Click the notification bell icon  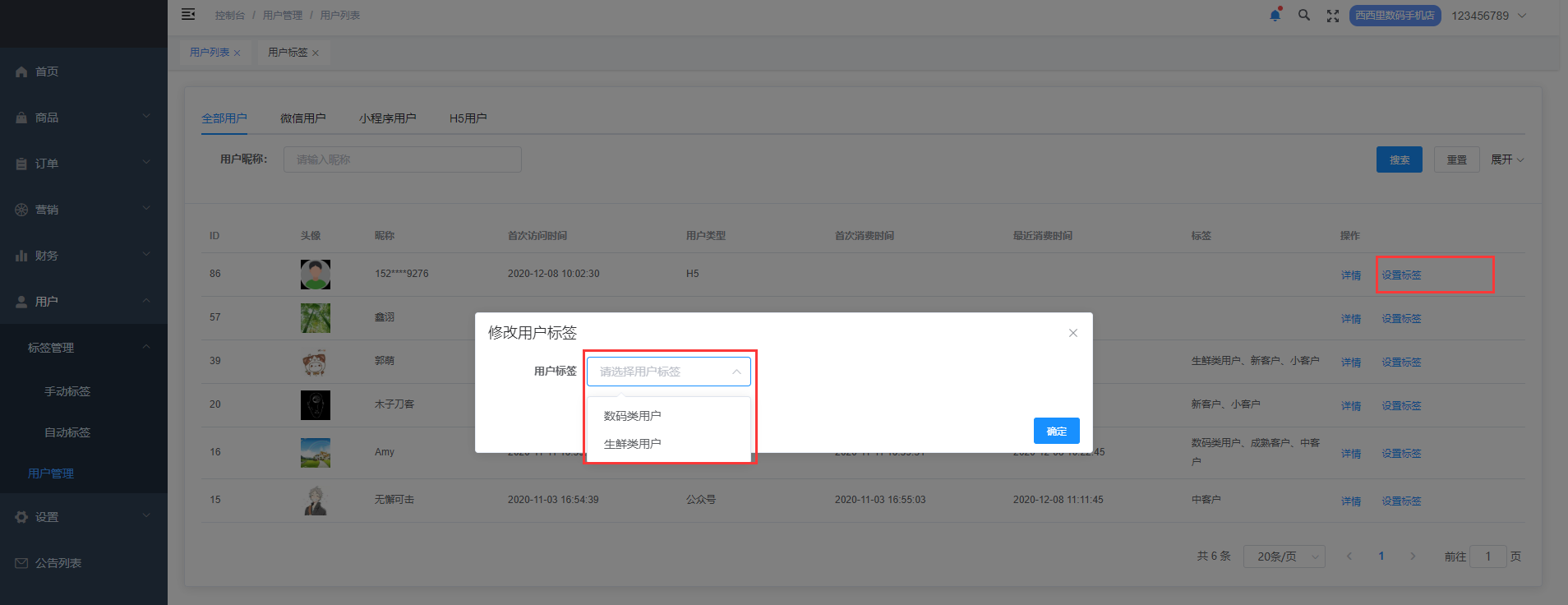[1275, 16]
